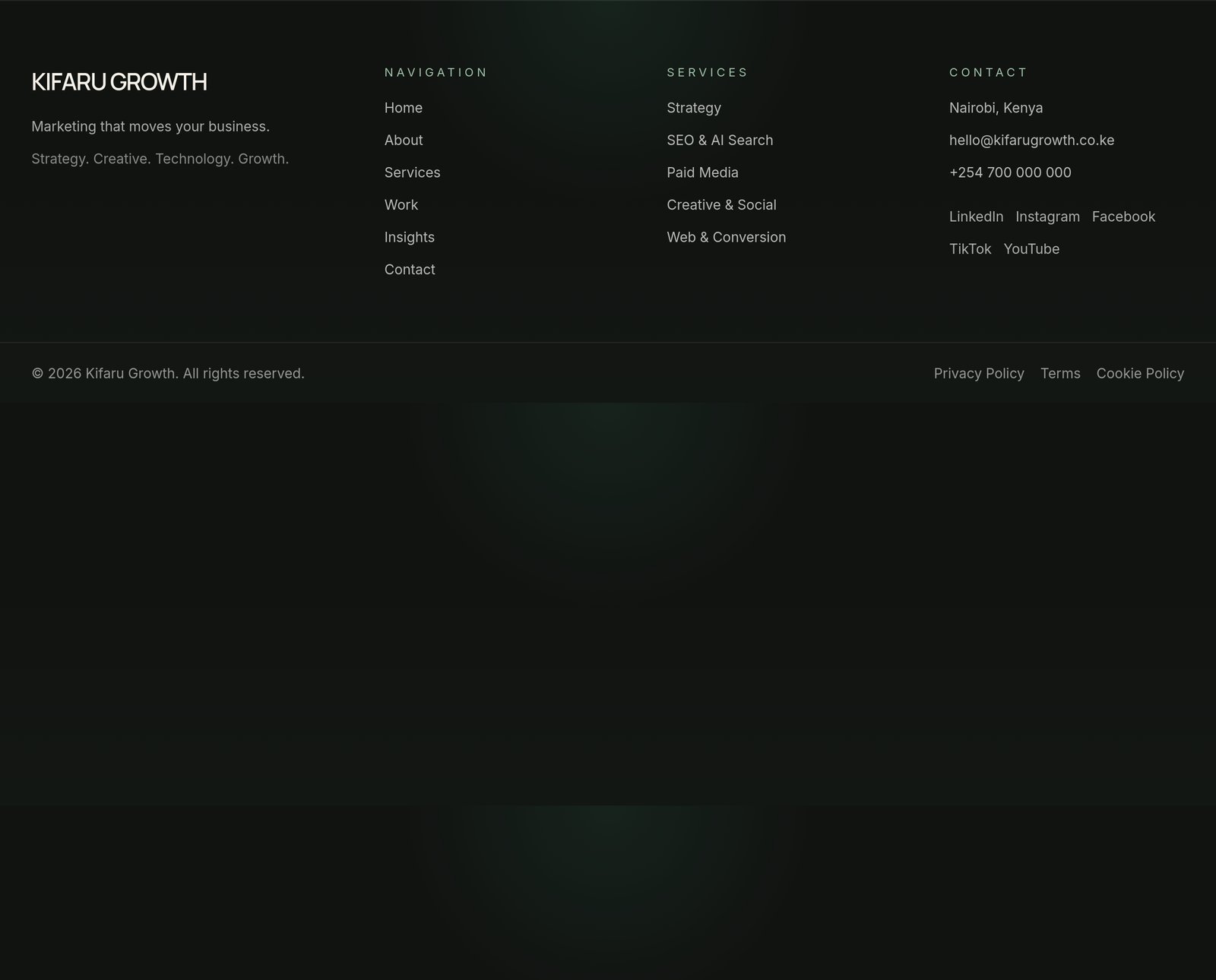Open the YouTube social link
Image resolution: width=1216 pixels, height=980 pixels.
pyautogui.click(x=1032, y=249)
